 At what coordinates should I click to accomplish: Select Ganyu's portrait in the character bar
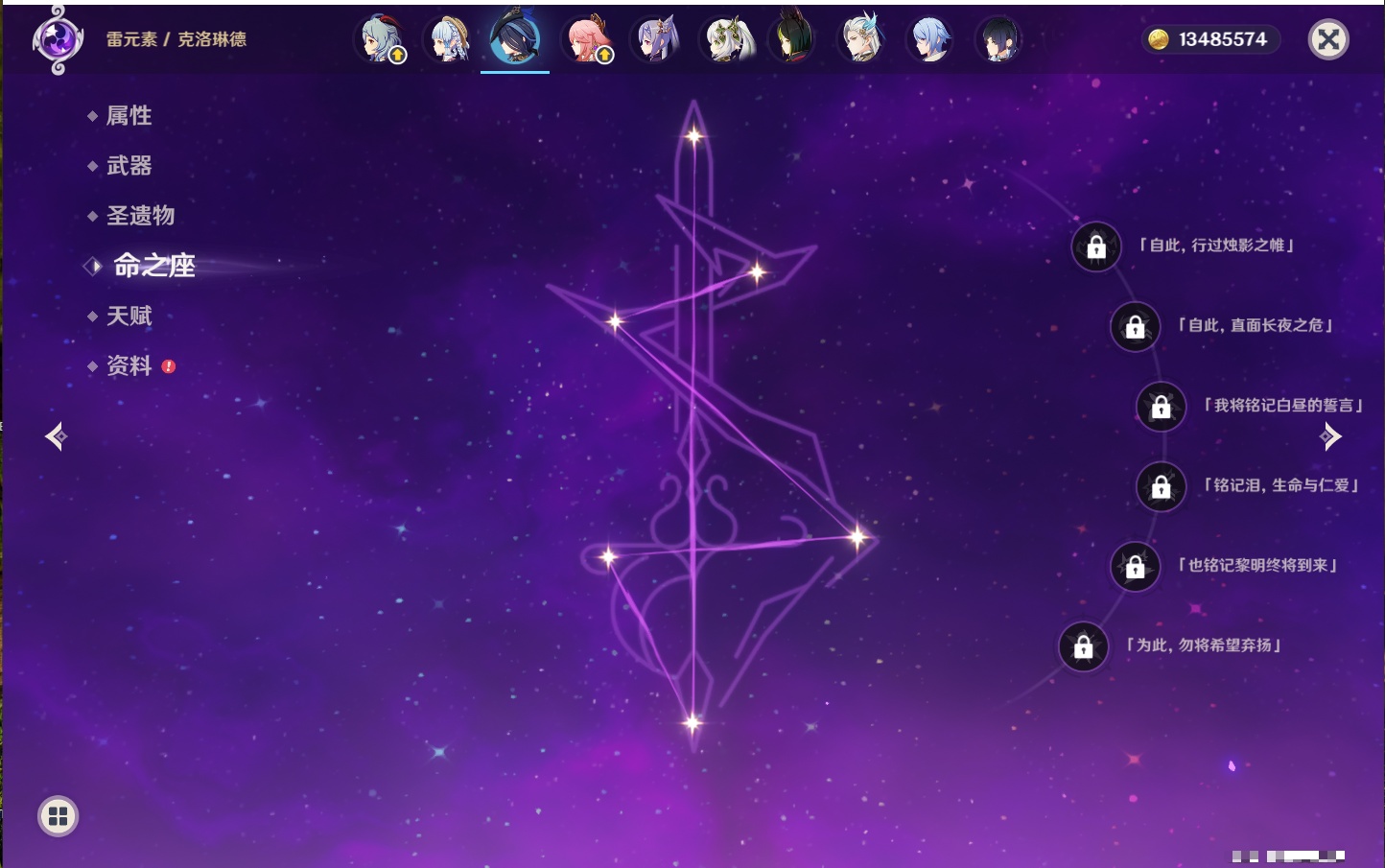tap(382, 39)
